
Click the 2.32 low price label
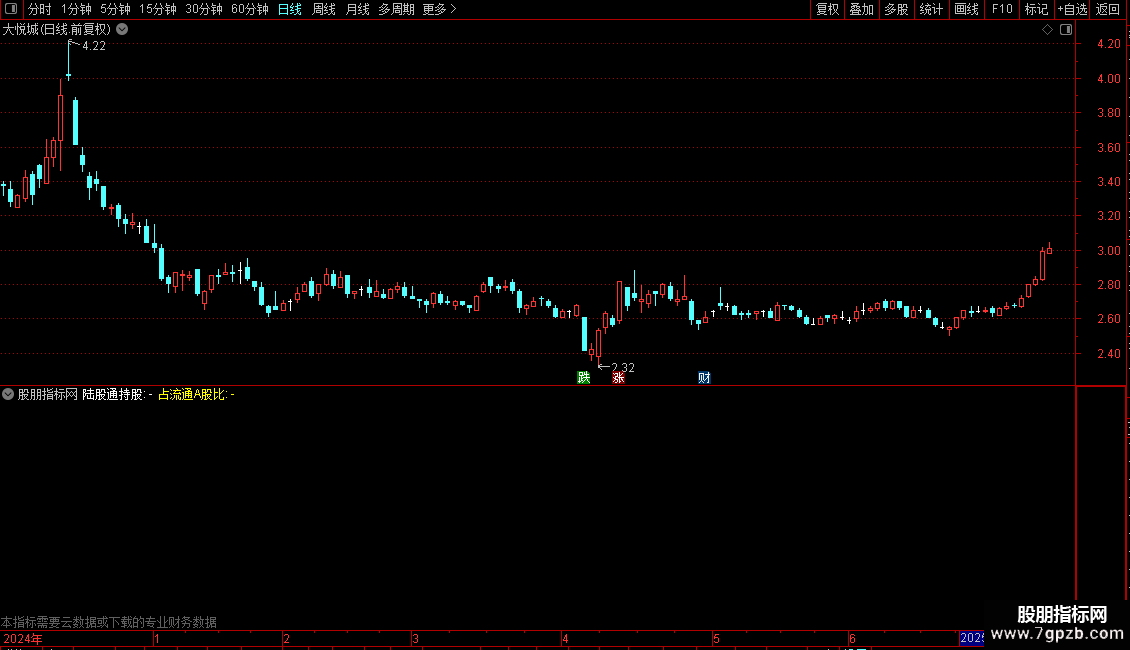[x=623, y=368]
